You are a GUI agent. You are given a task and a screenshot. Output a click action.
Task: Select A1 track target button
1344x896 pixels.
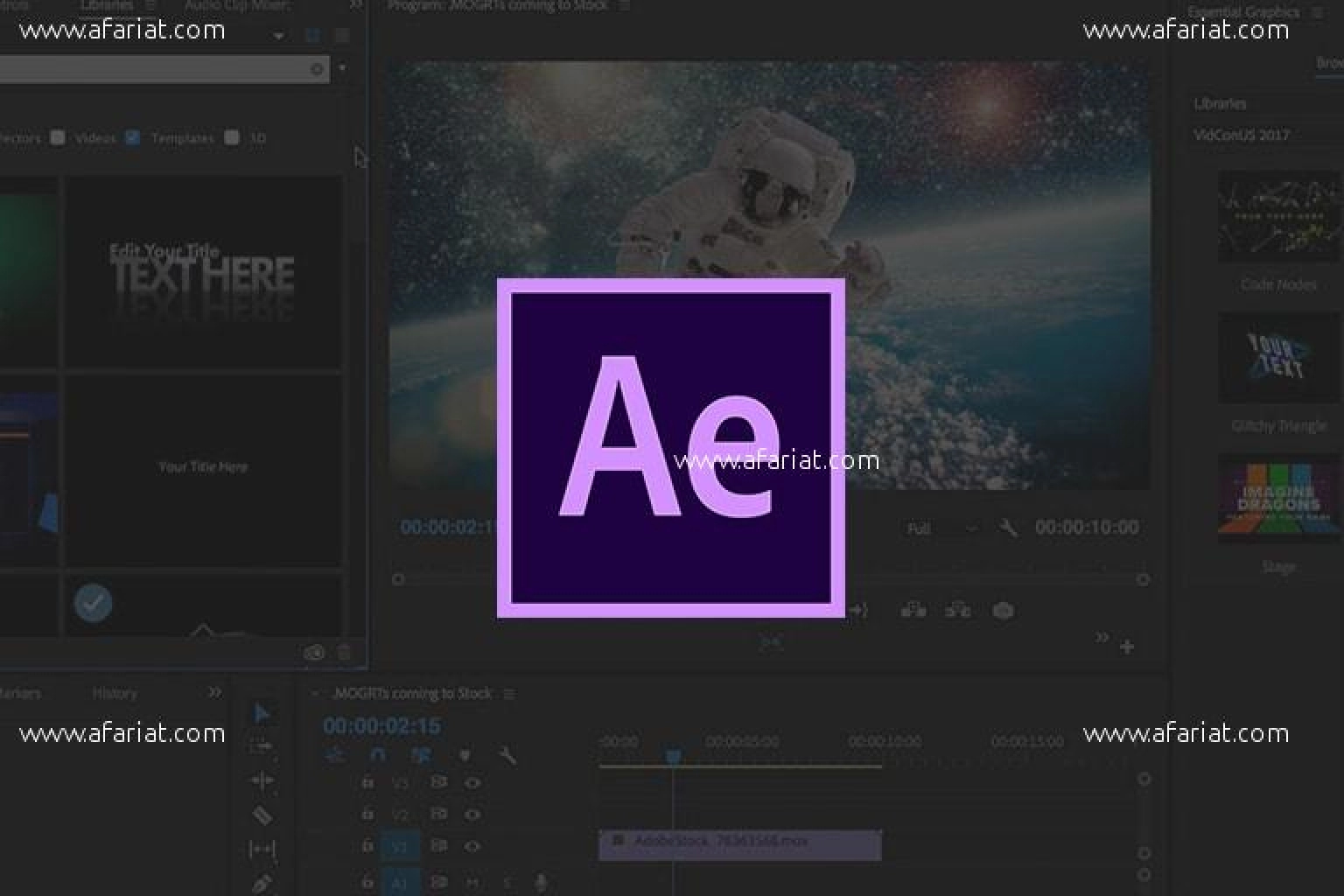pos(400,882)
